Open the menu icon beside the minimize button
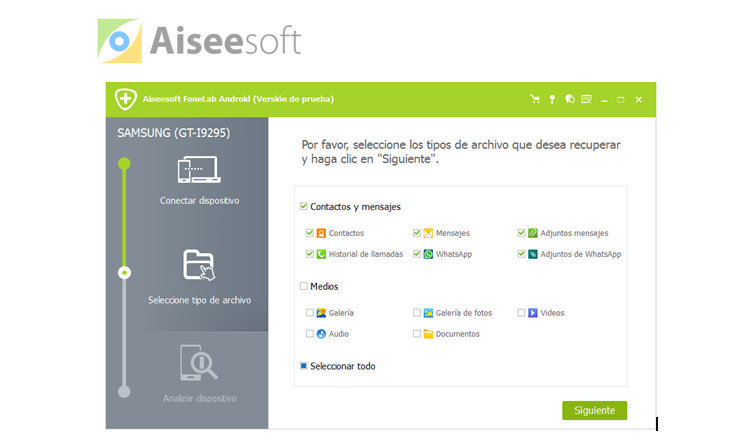 click(586, 99)
